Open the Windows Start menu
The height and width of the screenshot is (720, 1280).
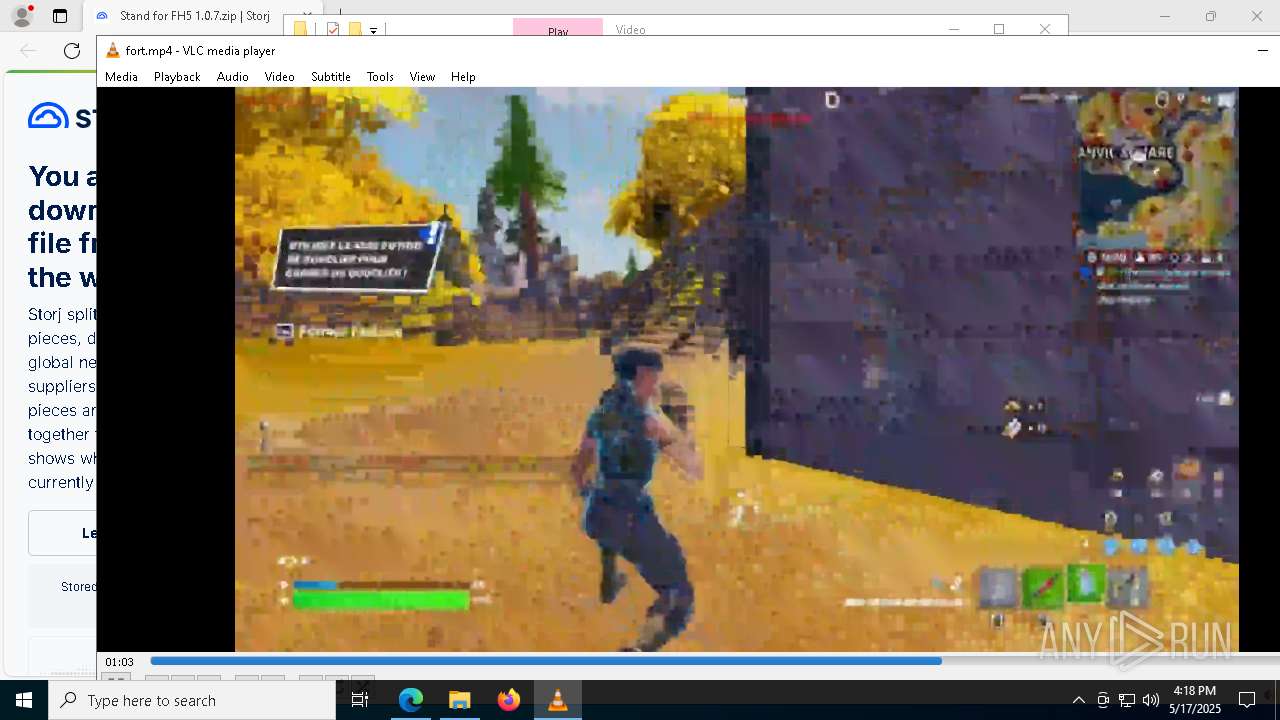coord(24,700)
